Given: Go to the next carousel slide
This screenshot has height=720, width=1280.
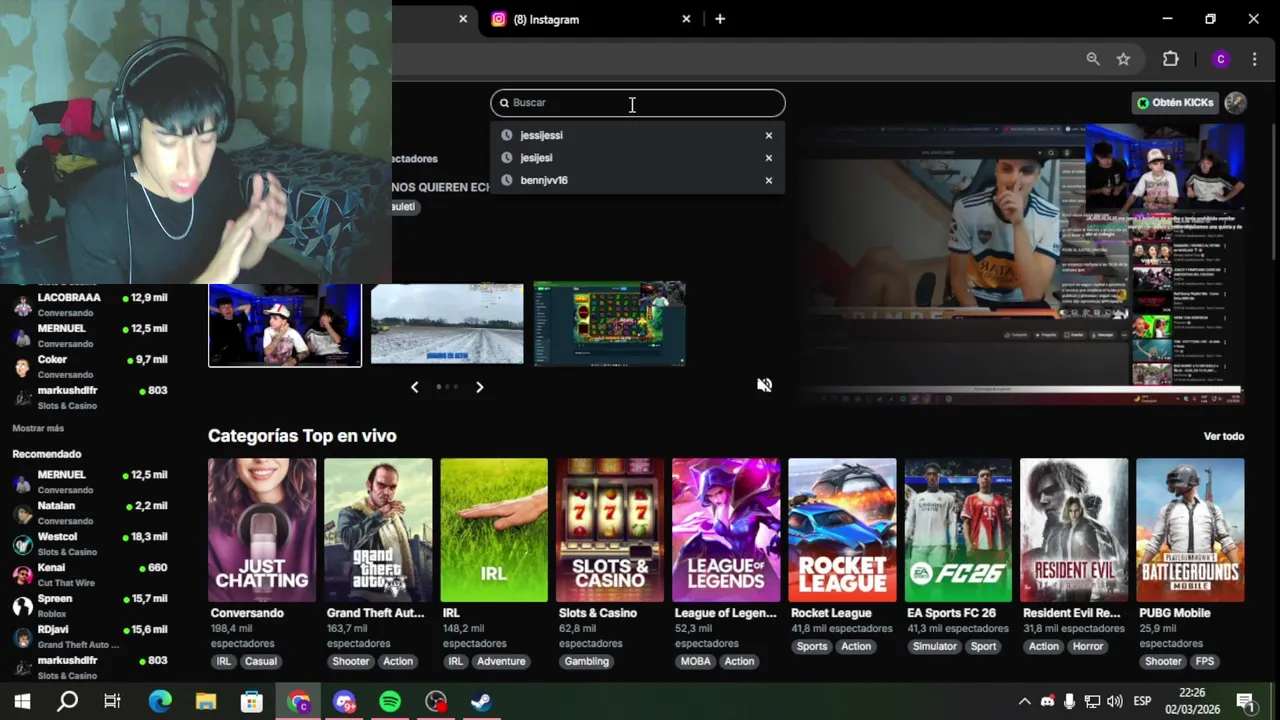Looking at the screenshot, I should tap(479, 387).
